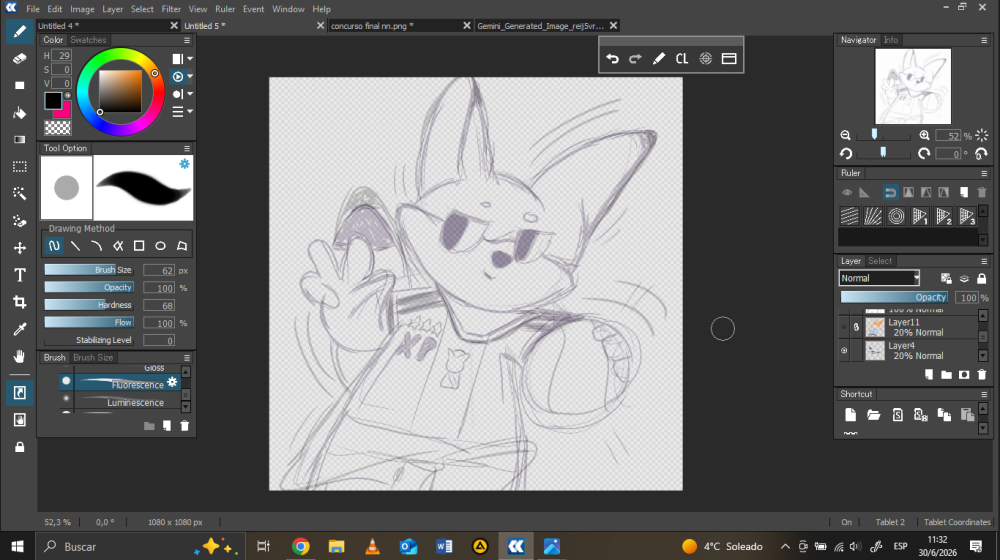The image size is (1000, 560).
Task: Switch to Select tab in Layer panel
Action: 880,261
